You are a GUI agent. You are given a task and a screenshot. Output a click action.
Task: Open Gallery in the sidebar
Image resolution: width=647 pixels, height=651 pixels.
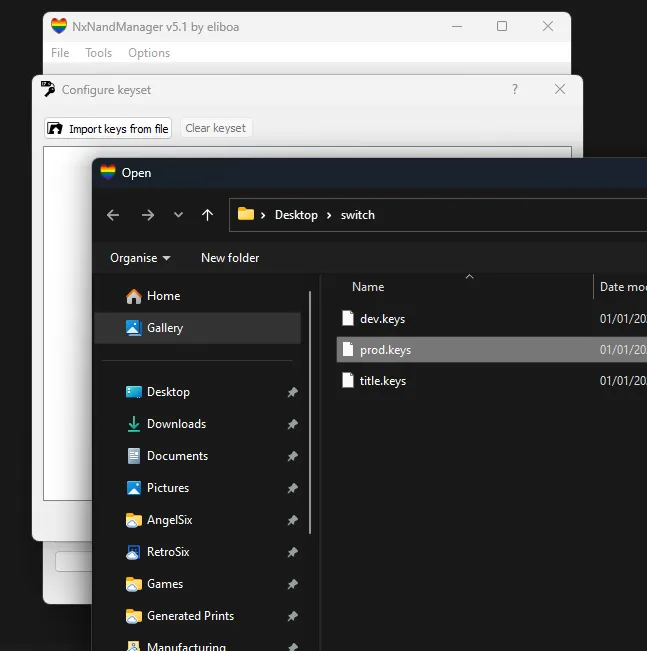(x=165, y=328)
